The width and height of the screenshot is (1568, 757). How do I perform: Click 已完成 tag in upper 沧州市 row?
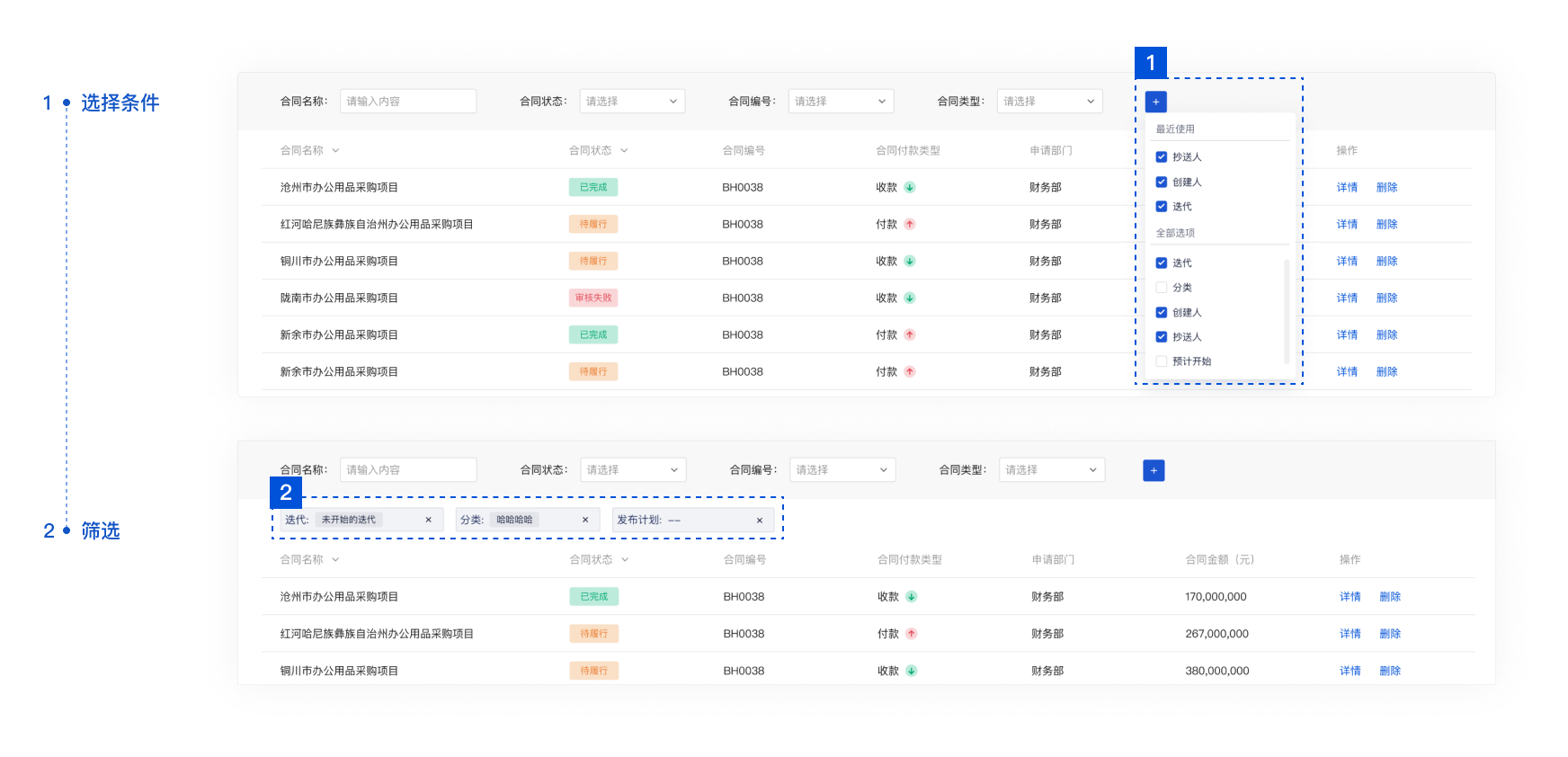tap(593, 187)
